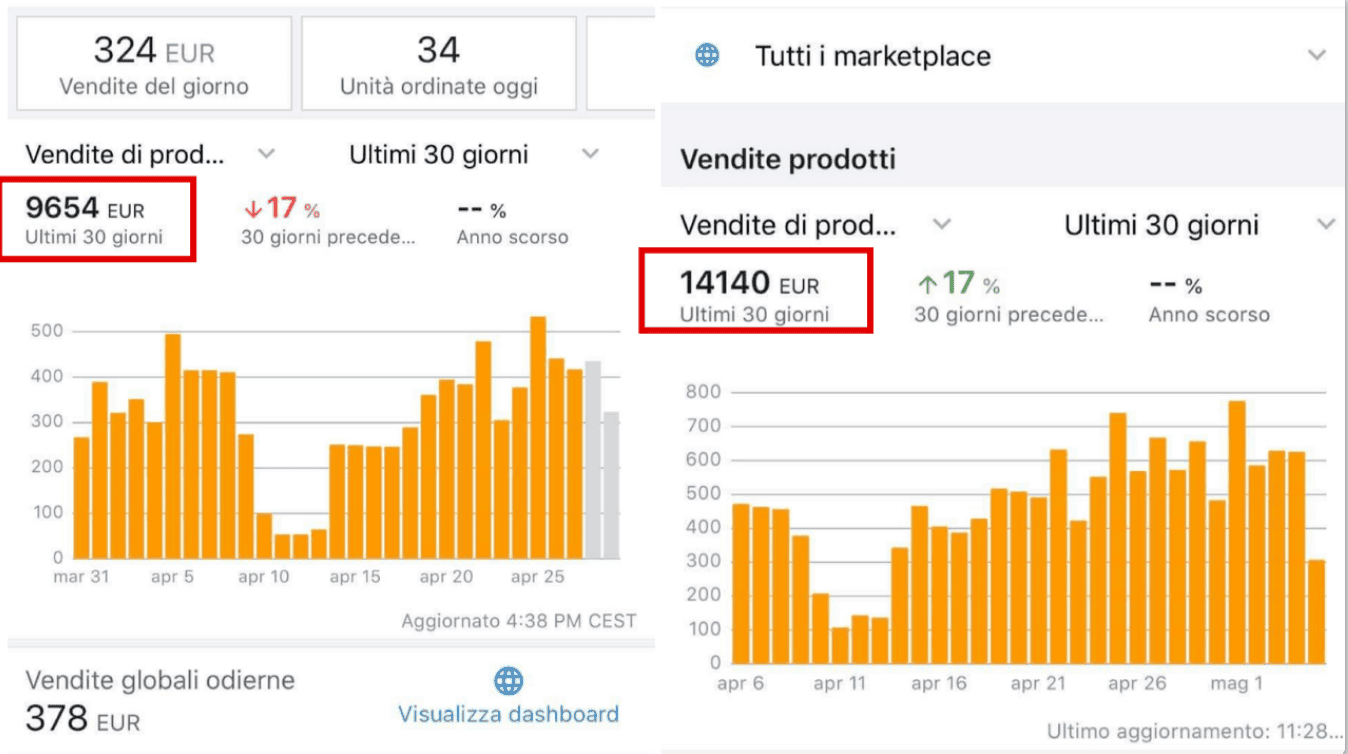Click the globe icon beside Tutti i marketplace
This screenshot has width=1348, height=754.
(707, 56)
